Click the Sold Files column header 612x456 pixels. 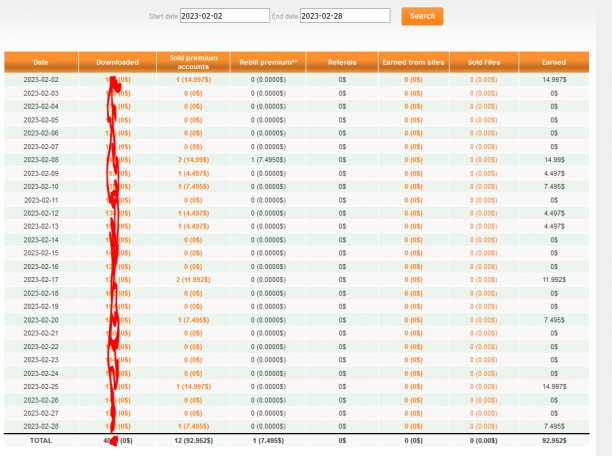point(484,62)
